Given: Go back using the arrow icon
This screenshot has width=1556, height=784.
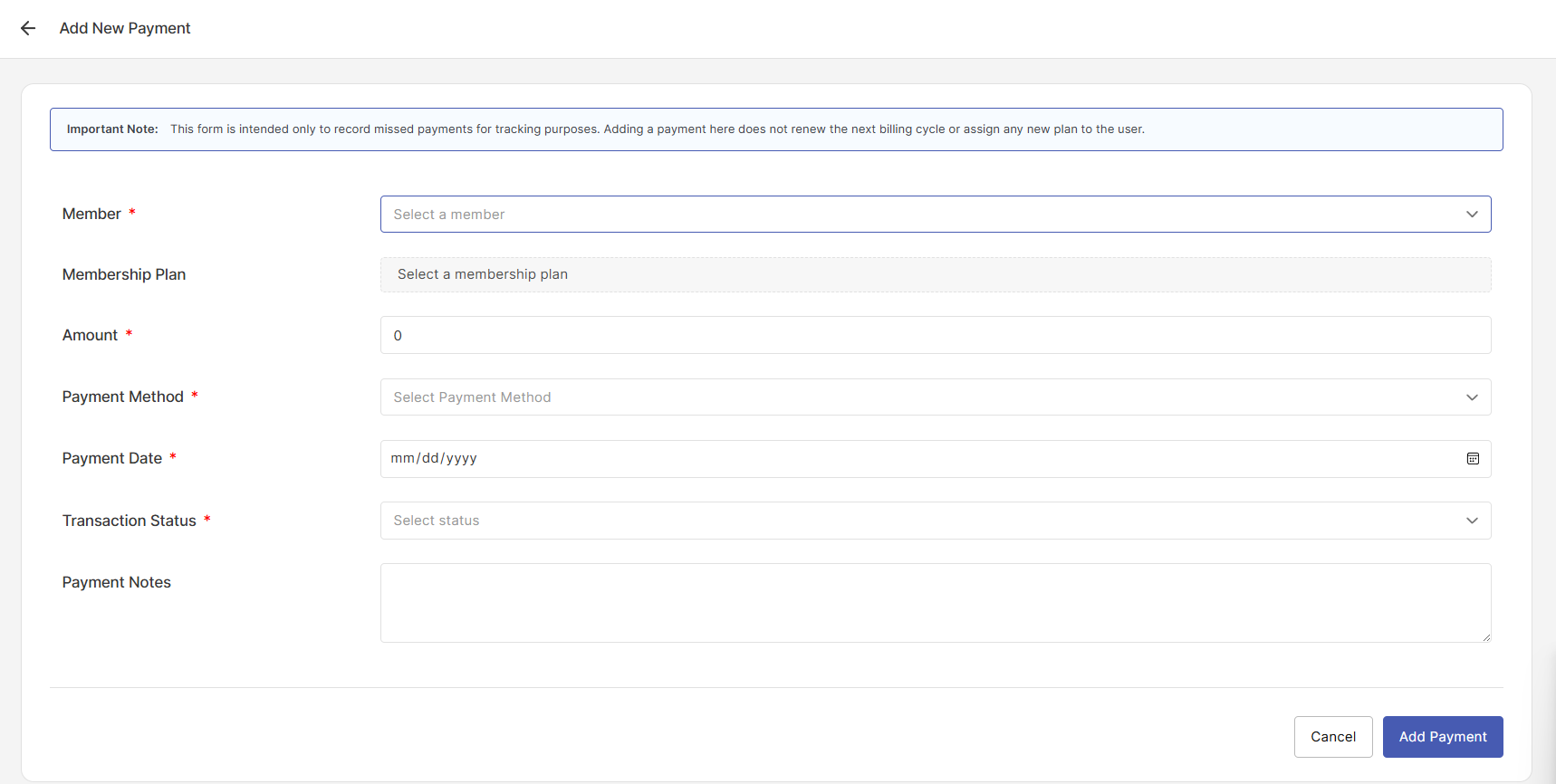Looking at the screenshot, I should click(x=28, y=28).
